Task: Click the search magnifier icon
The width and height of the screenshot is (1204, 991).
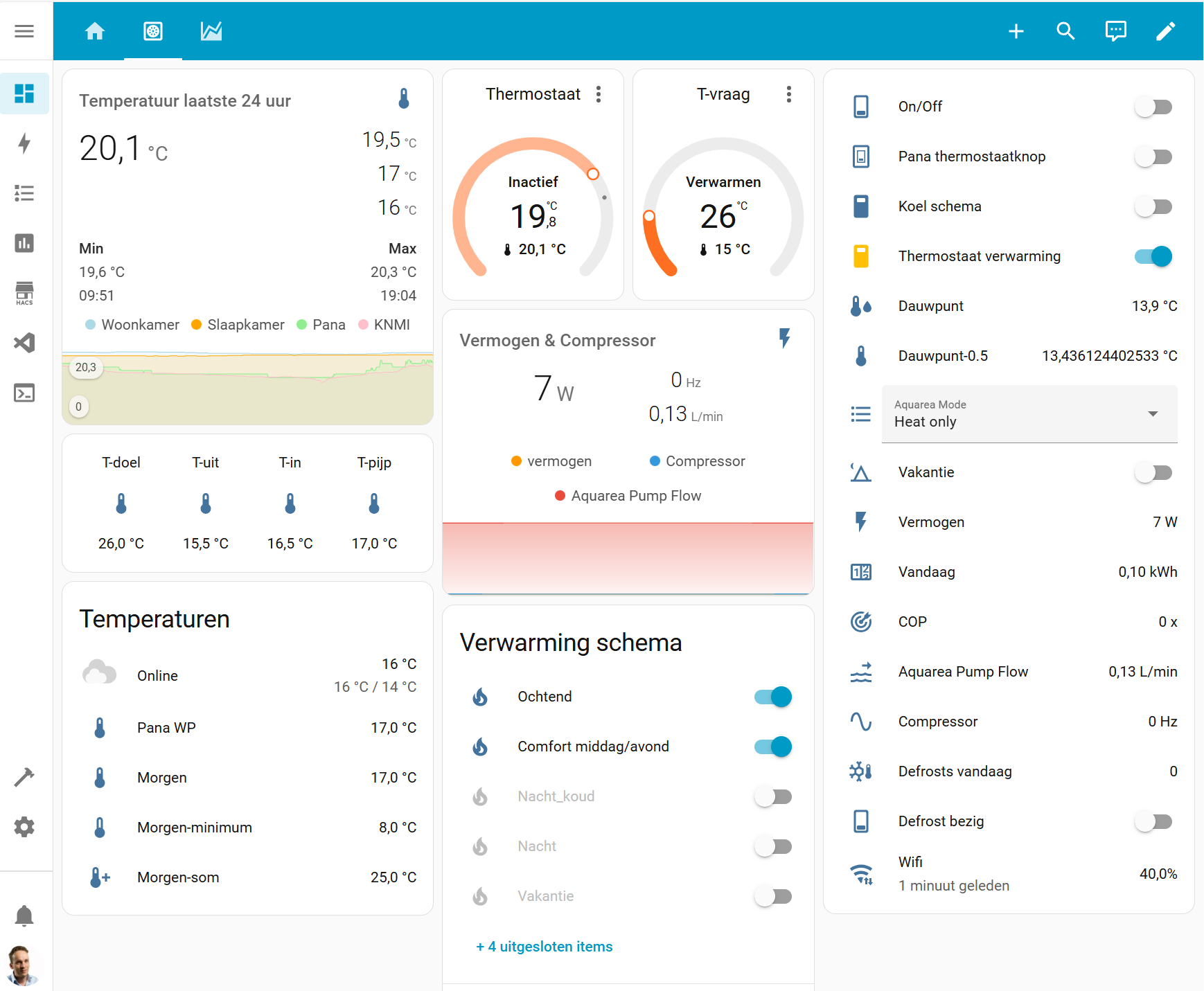Action: [1065, 31]
